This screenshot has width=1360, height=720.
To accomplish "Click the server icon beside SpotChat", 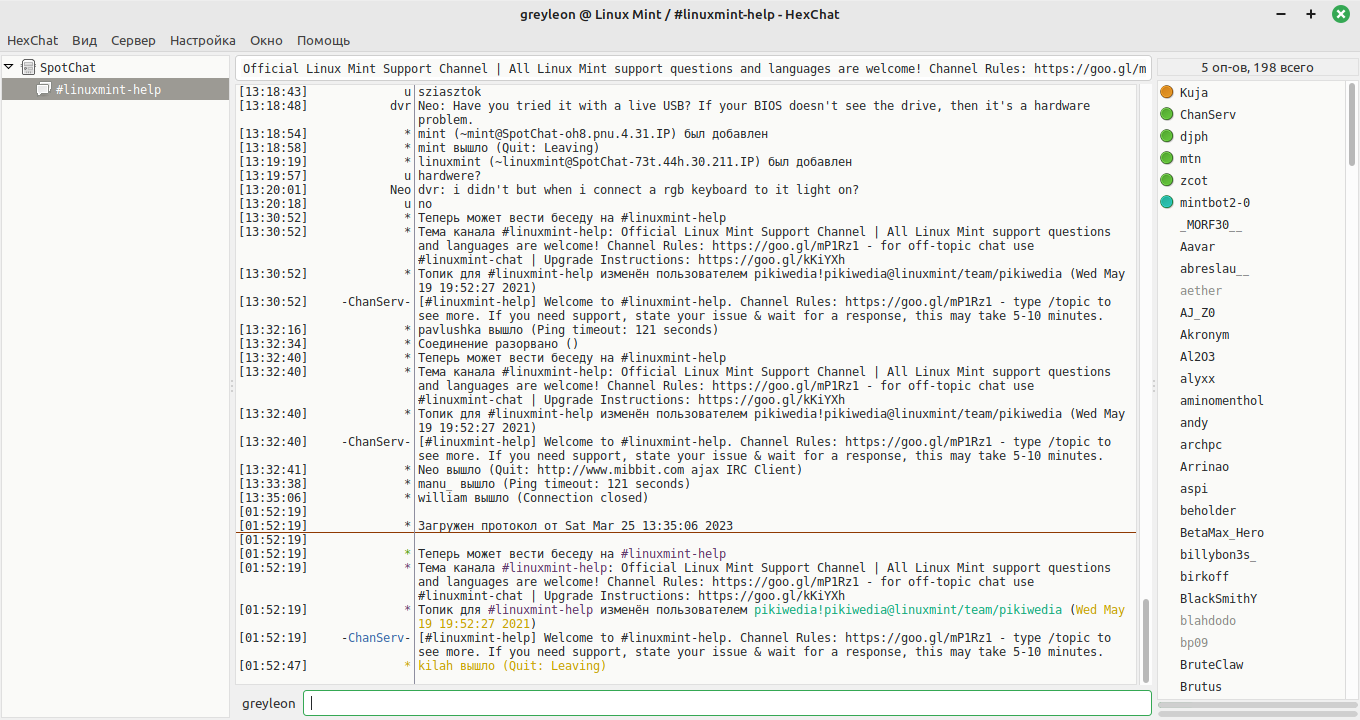I will (27, 67).
